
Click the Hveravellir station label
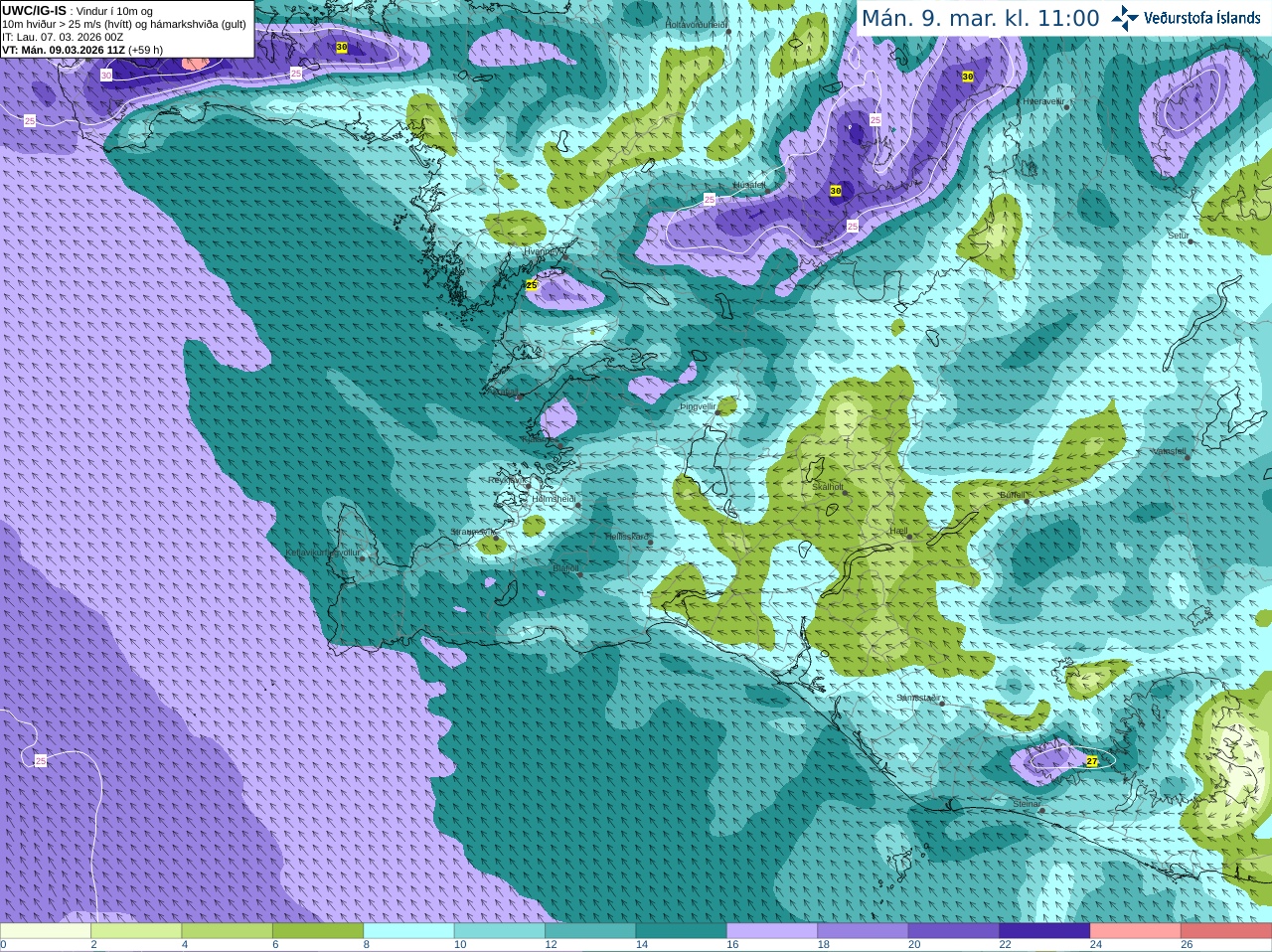1043,101
